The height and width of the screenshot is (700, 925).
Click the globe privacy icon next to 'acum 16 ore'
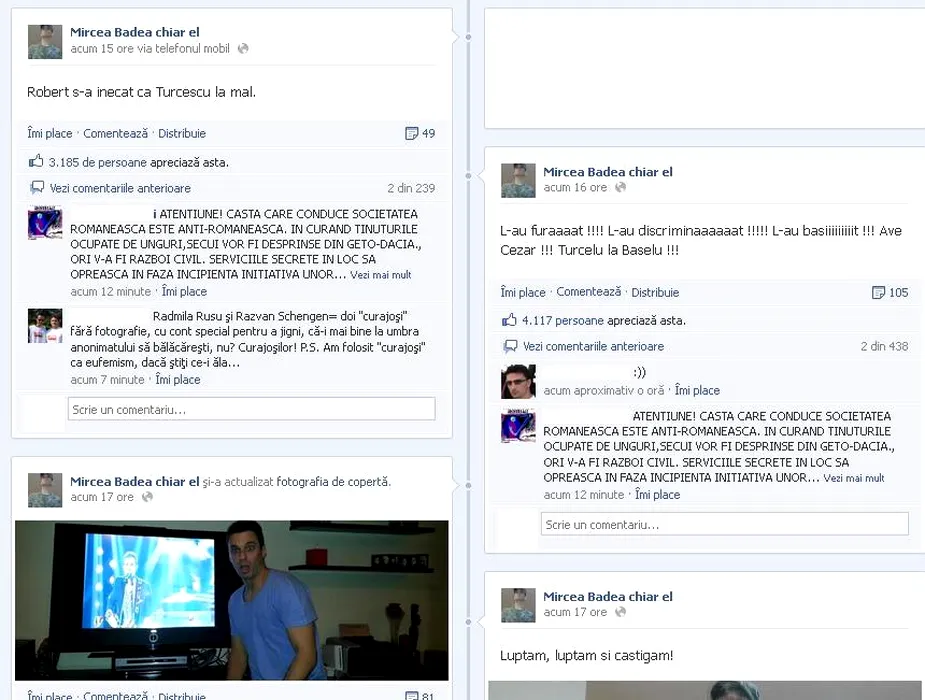(620, 187)
